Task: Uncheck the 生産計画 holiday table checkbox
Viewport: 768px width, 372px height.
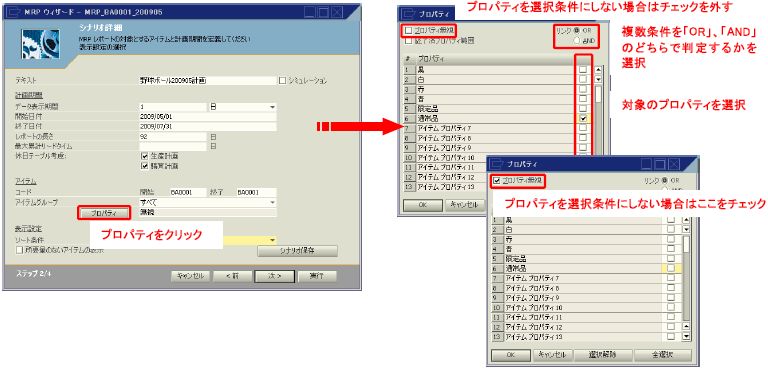Action: pos(144,156)
